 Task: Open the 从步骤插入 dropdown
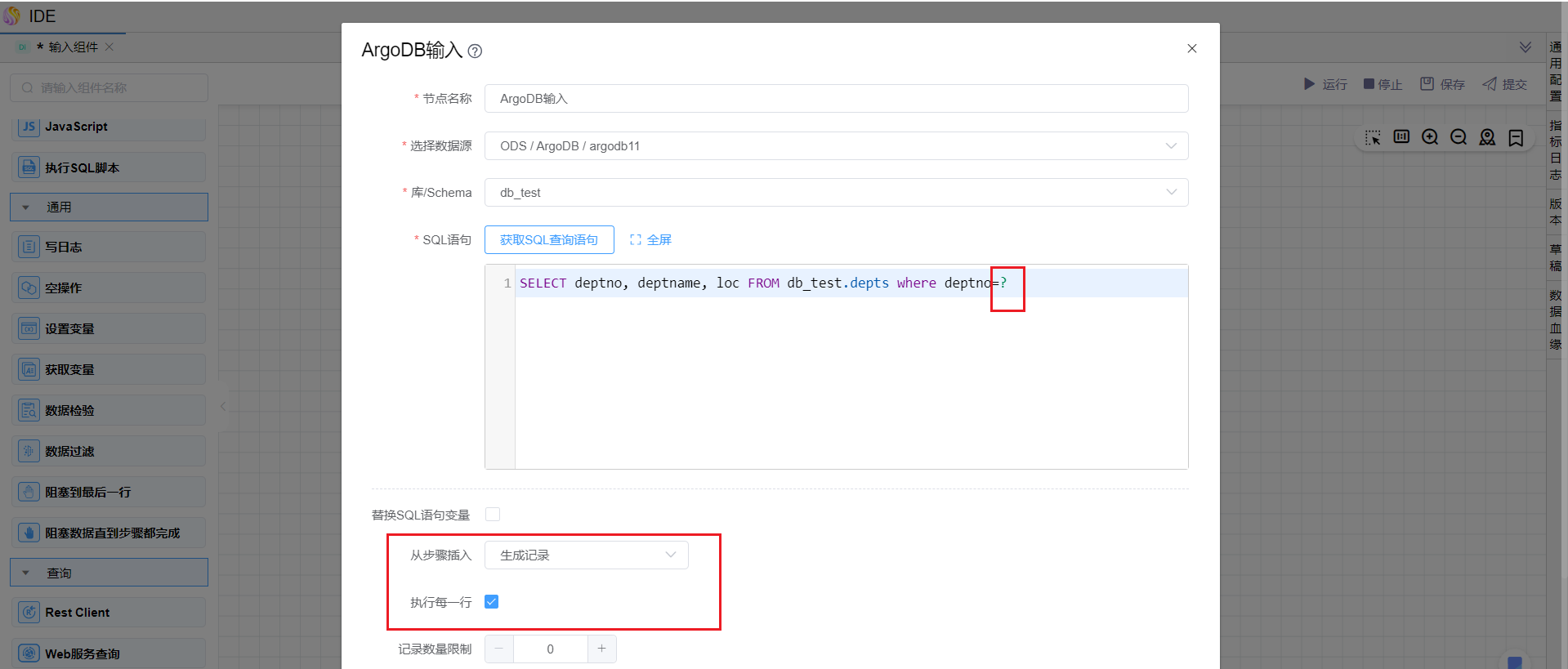(x=586, y=555)
